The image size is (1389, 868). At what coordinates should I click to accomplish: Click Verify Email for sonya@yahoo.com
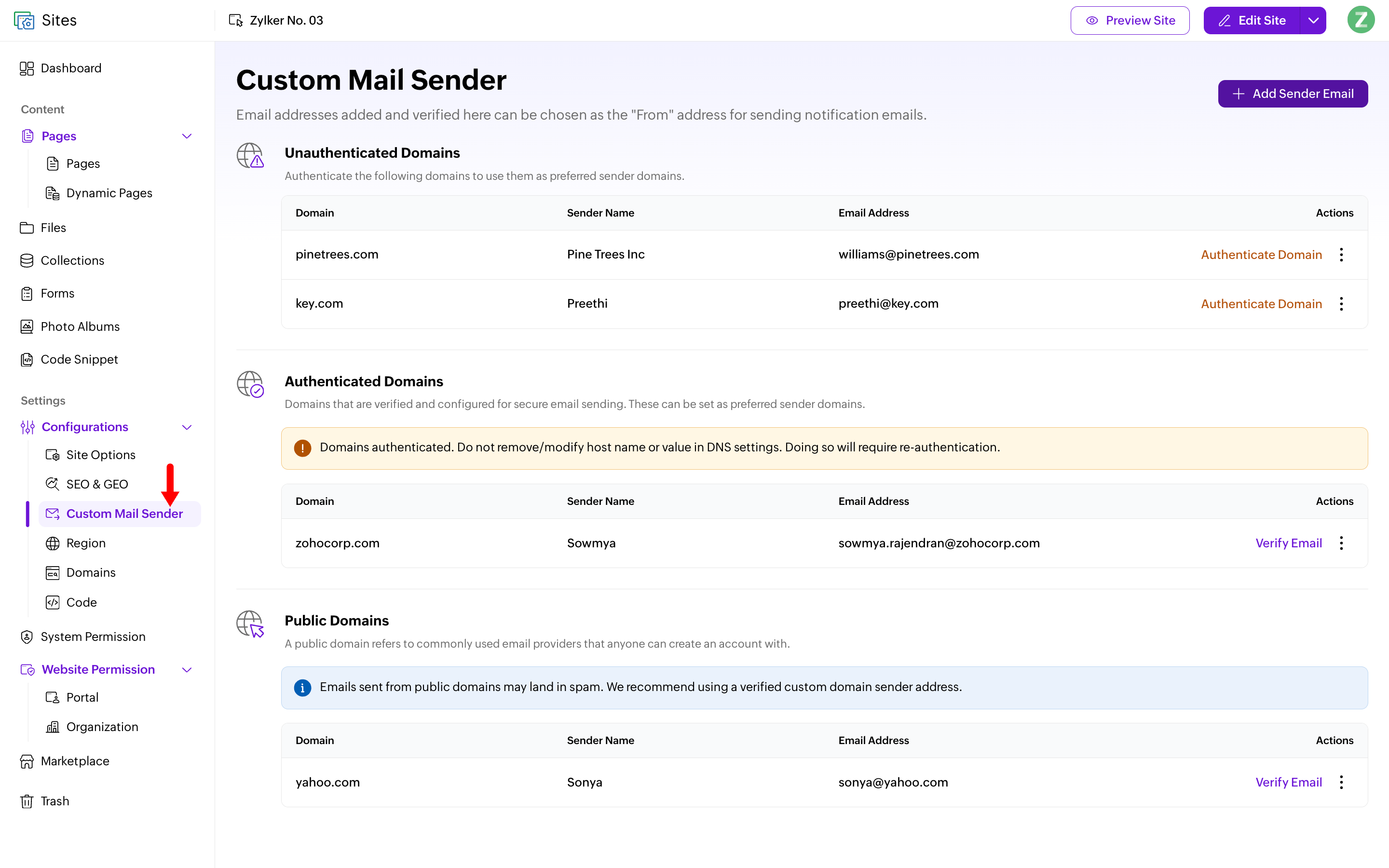(x=1288, y=783)
